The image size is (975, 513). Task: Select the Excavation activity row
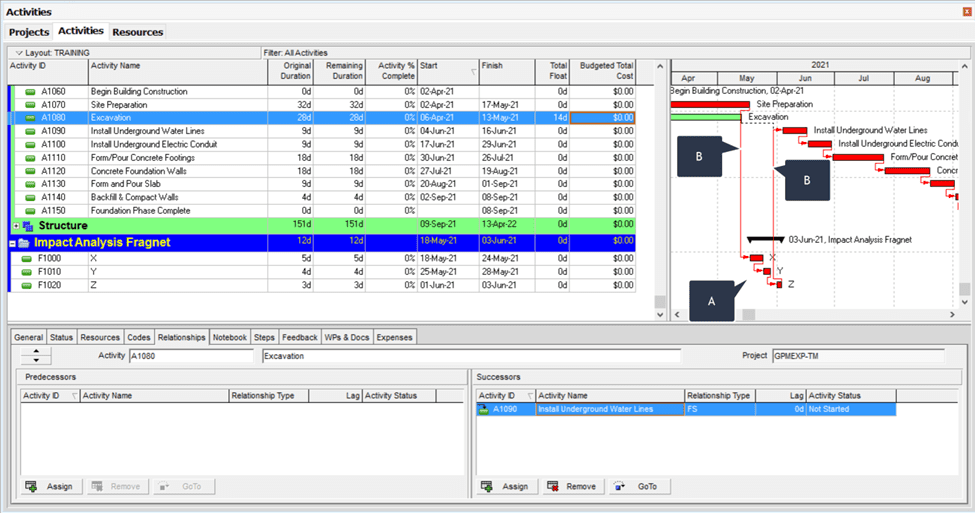pyautogui.click(x=321, y=118)
